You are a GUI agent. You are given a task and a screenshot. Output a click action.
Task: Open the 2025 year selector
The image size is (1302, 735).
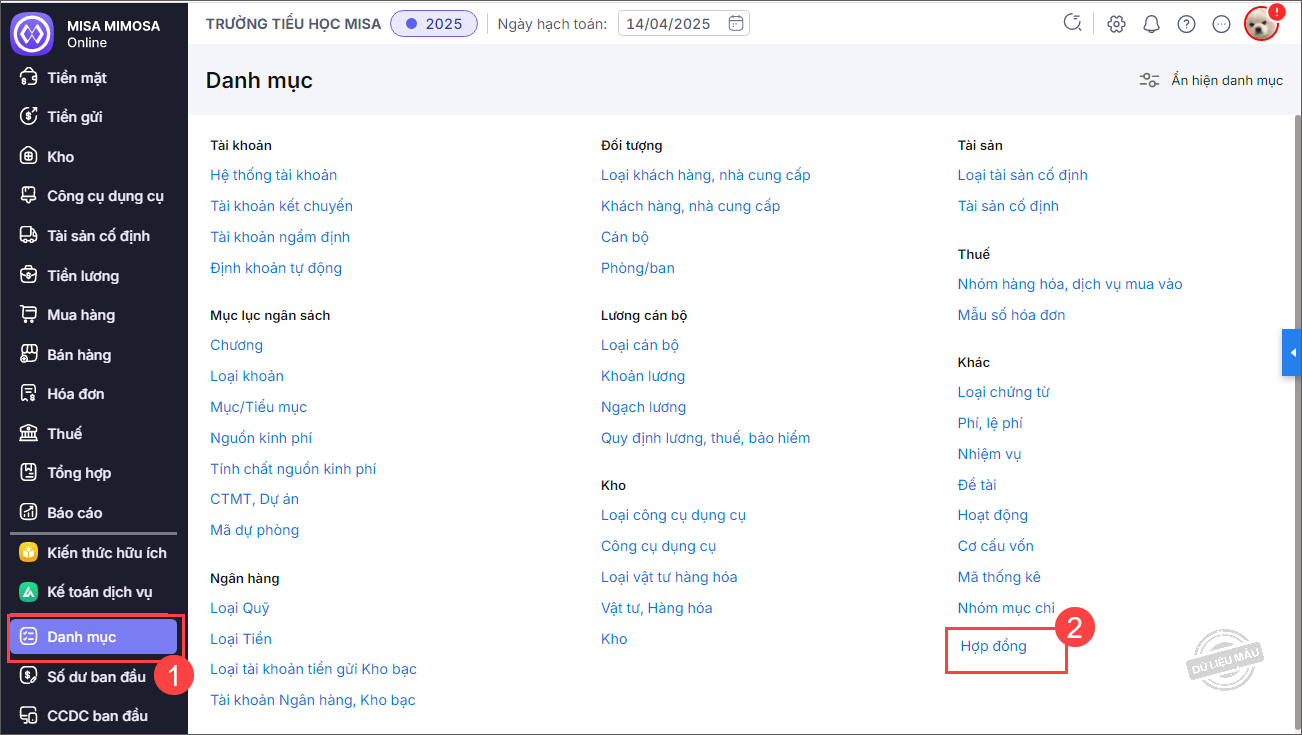(x=433, y=24)
